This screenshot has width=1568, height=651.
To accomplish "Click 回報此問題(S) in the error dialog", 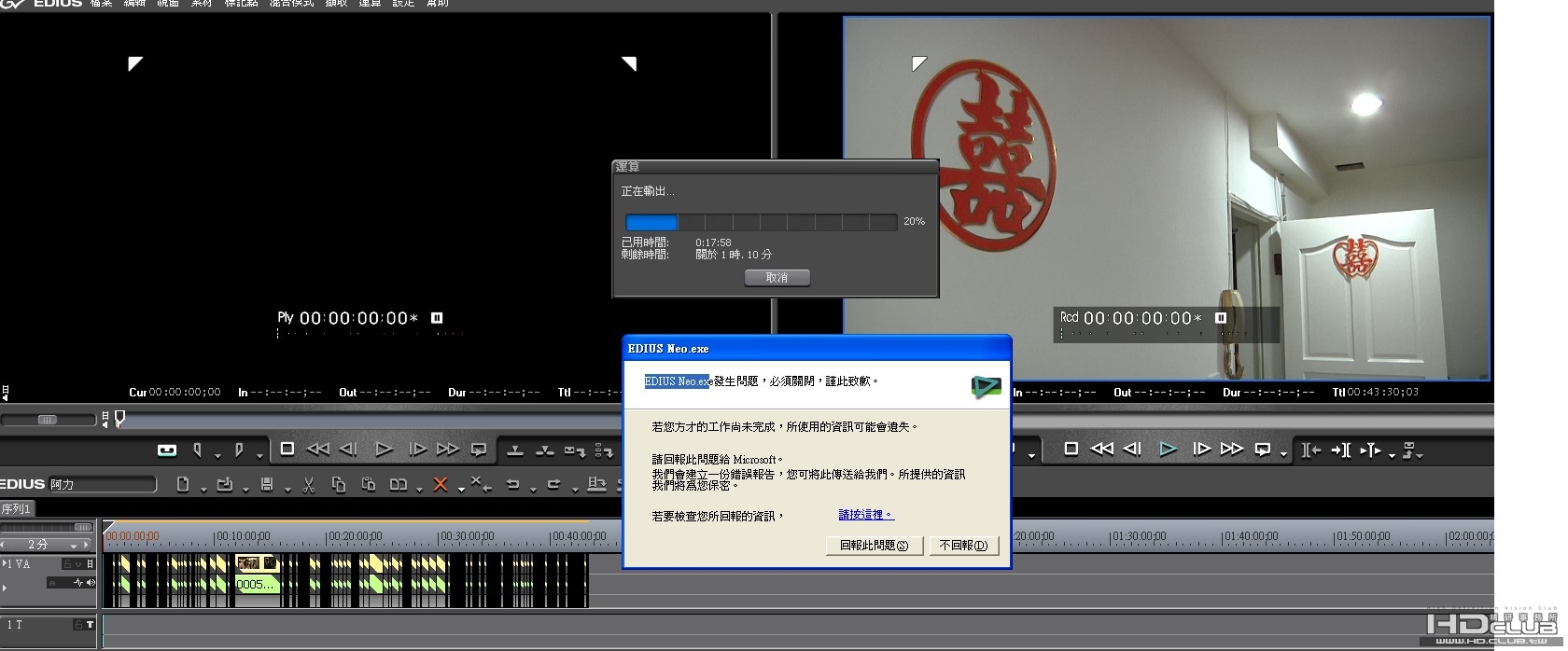I will 875,546.
